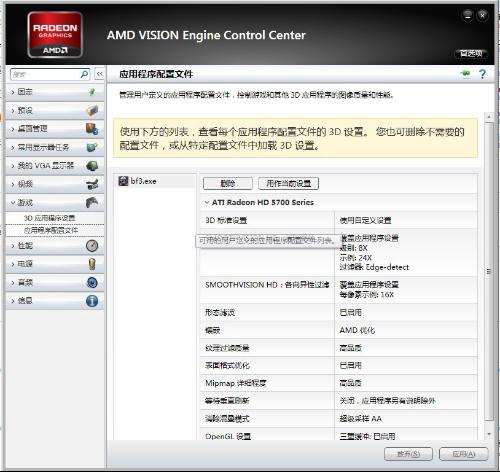Click the AMD 优化 value
The height and width of the screenshot is (472, 500).
click(x=357, y=330)
